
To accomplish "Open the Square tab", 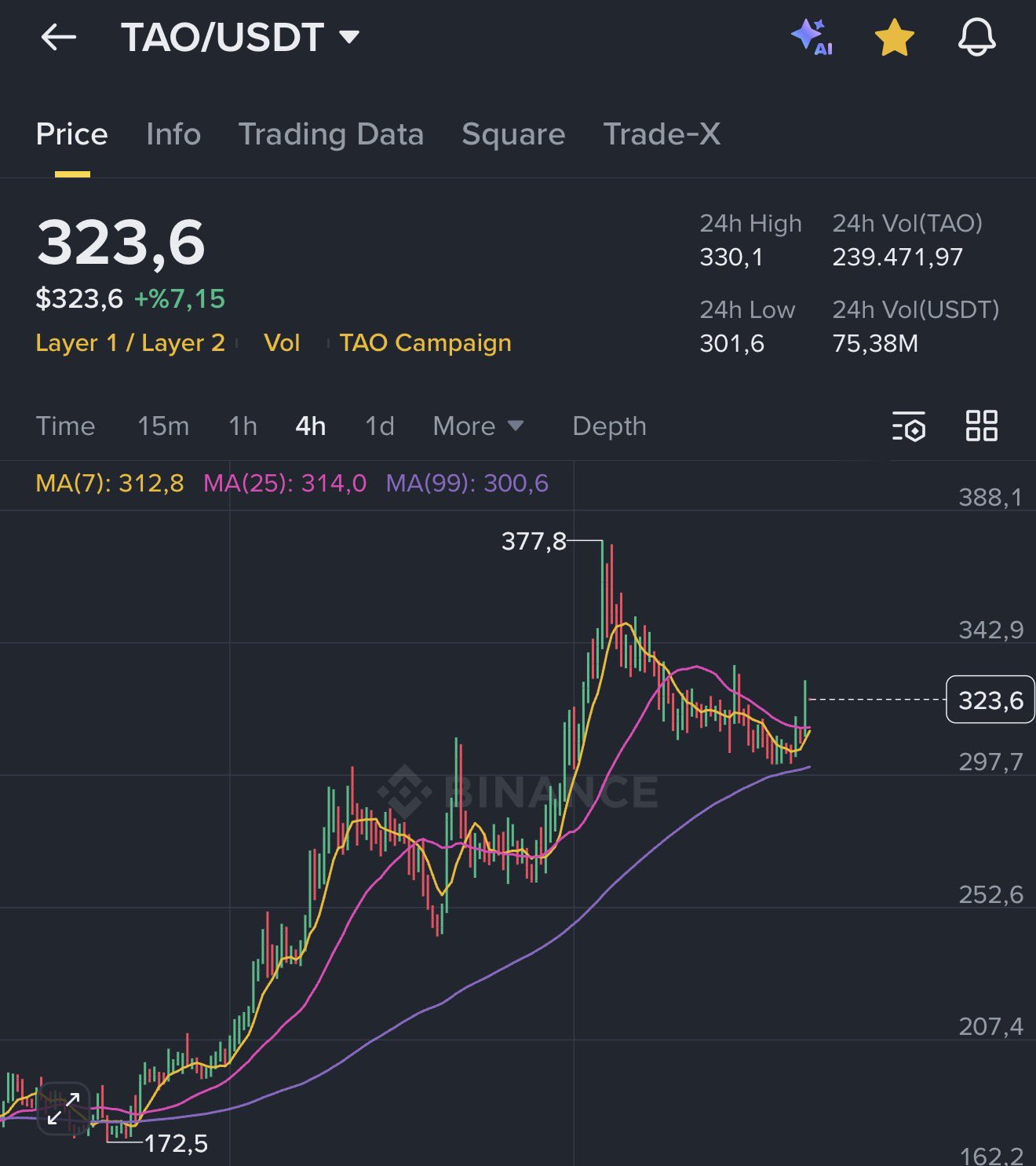I will pyautogui.click(x=513, y=134).
